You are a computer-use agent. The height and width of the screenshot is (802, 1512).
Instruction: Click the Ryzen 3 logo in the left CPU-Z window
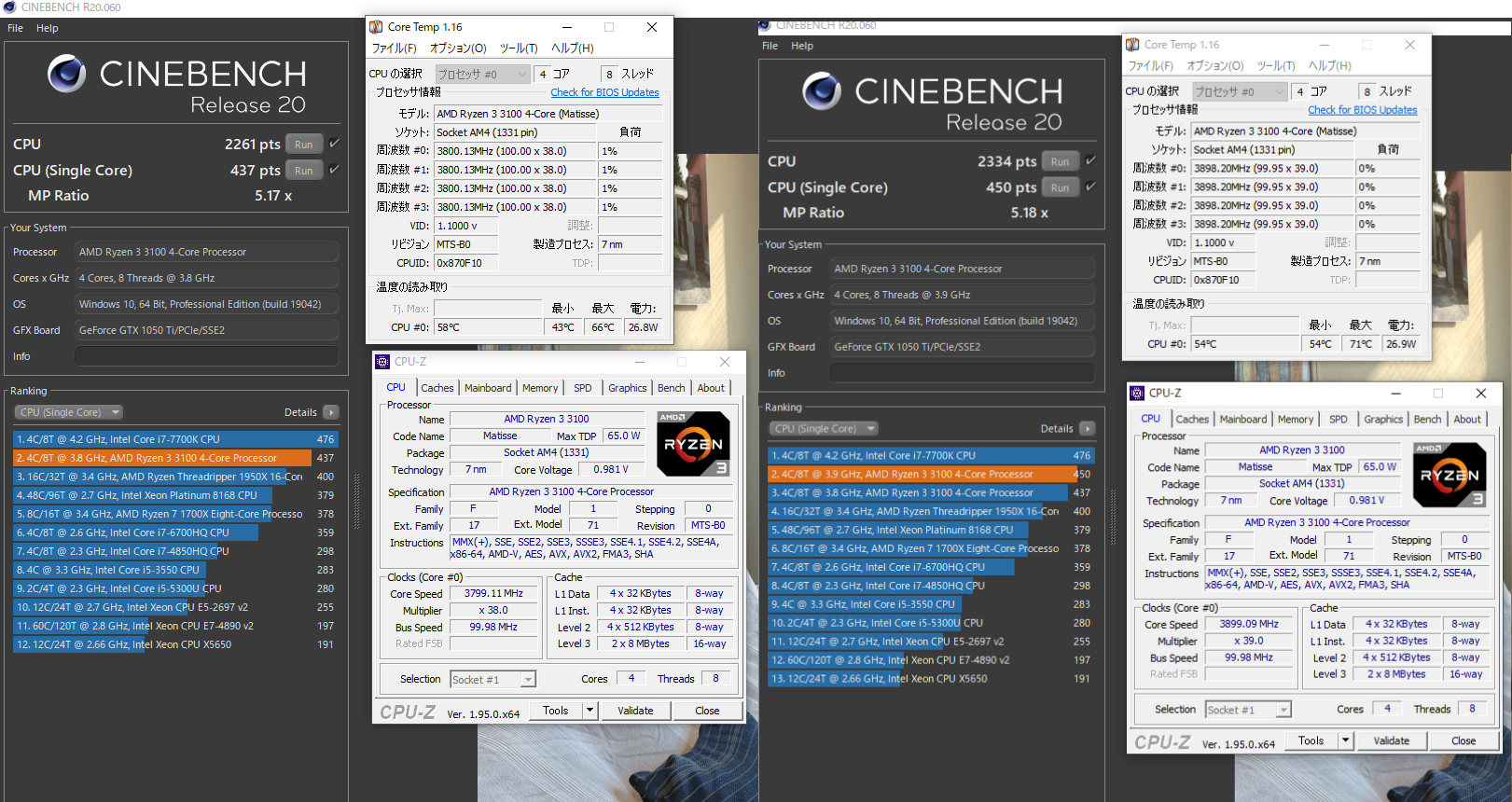pyautogui.click(x=694, y=444)
